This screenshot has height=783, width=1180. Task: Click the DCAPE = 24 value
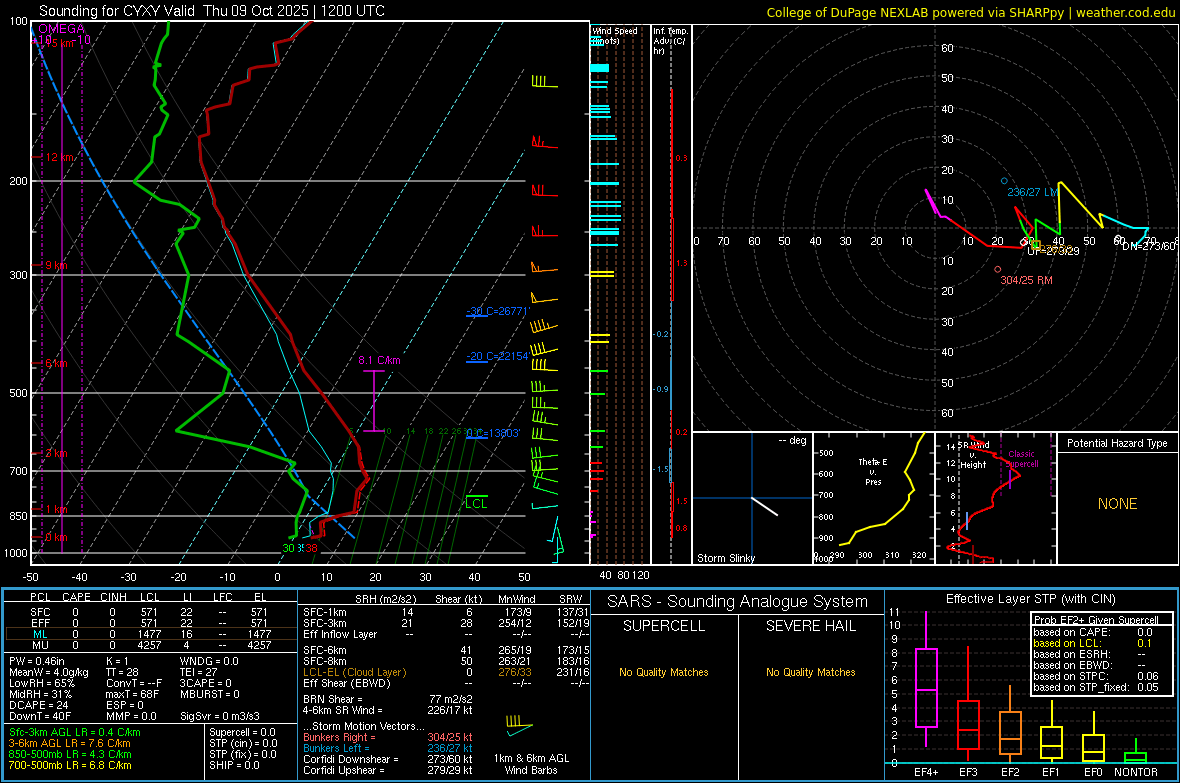click(x=39, y=705)
